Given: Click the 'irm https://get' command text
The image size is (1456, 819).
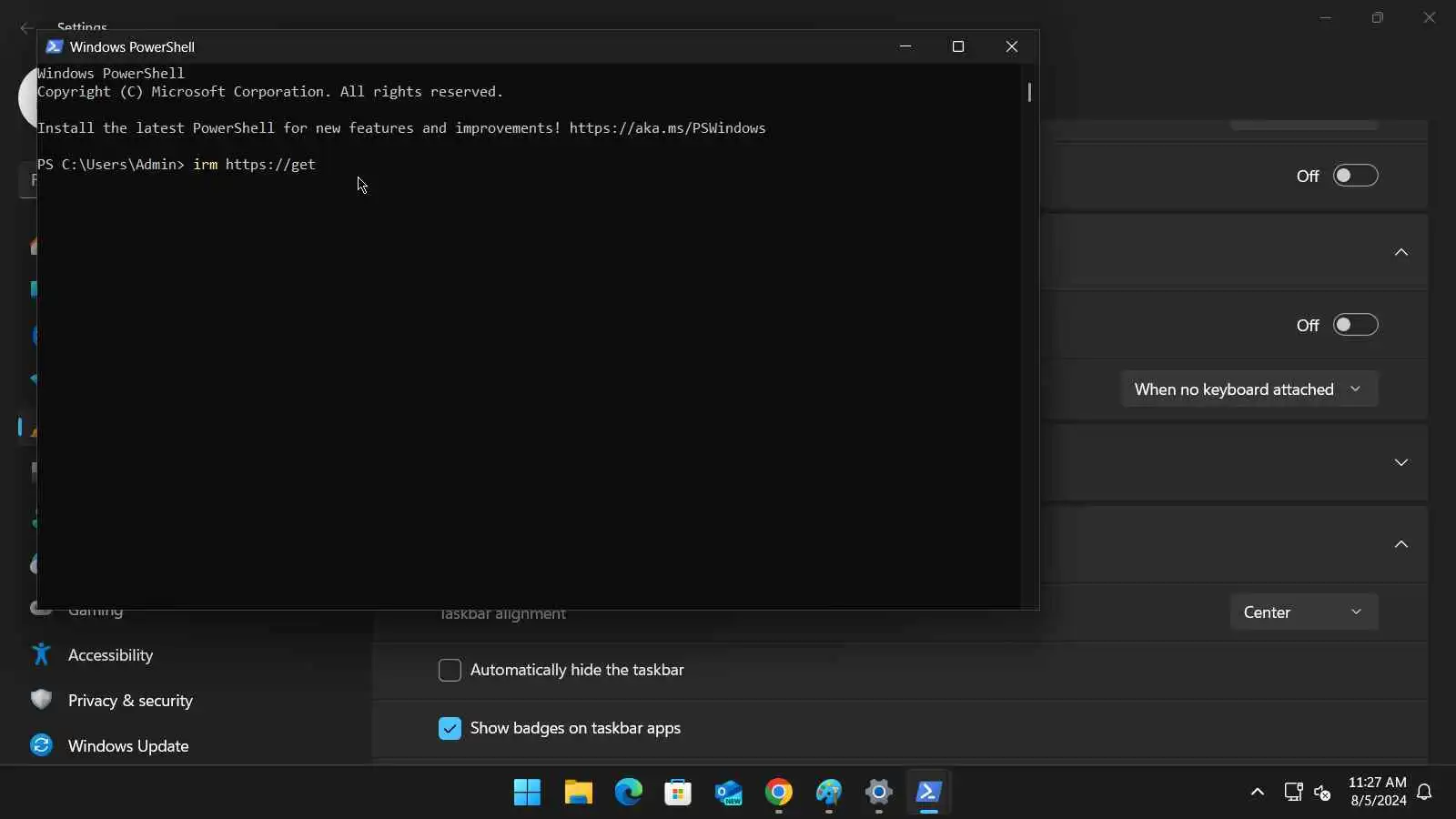Looking at the screenshot, I should click(x=254, y=165).
